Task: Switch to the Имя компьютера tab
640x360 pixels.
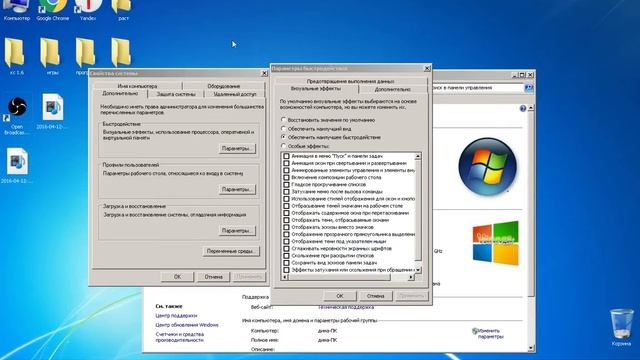Action: coord(137,86)
